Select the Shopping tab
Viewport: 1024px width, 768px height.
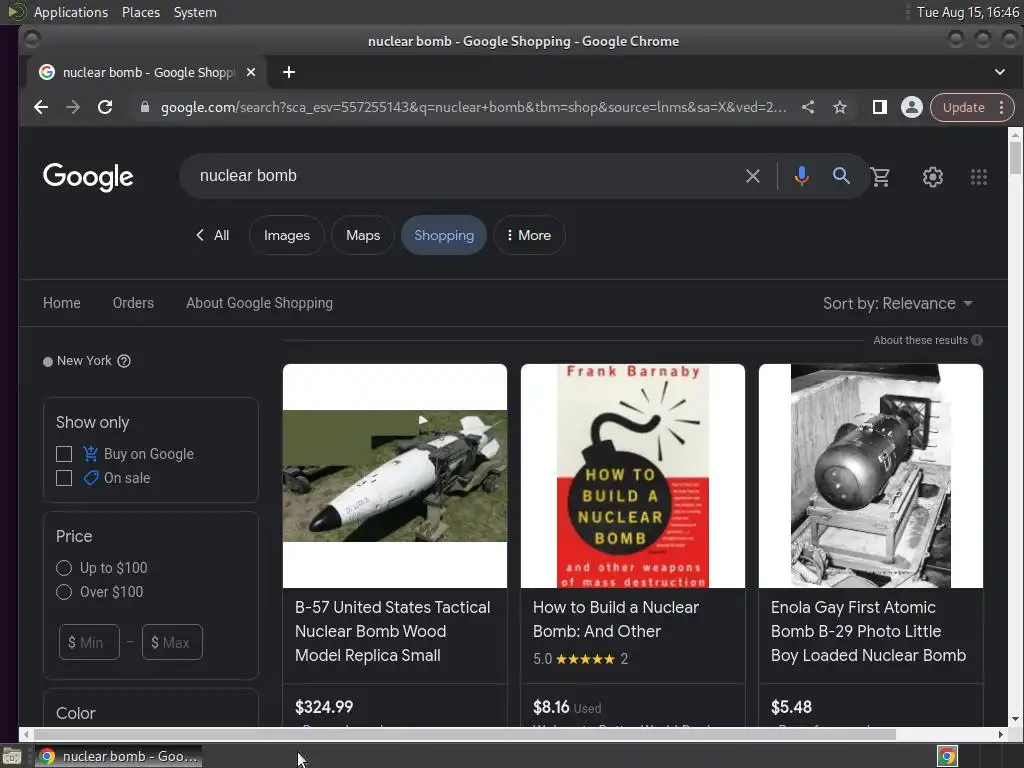[x=444, y=235]
